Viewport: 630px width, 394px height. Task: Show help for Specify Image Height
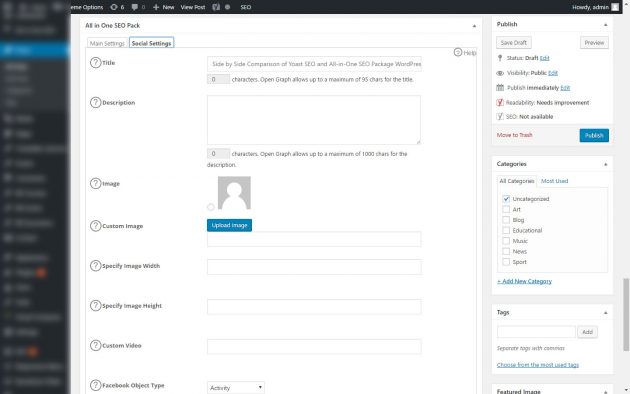95,305
